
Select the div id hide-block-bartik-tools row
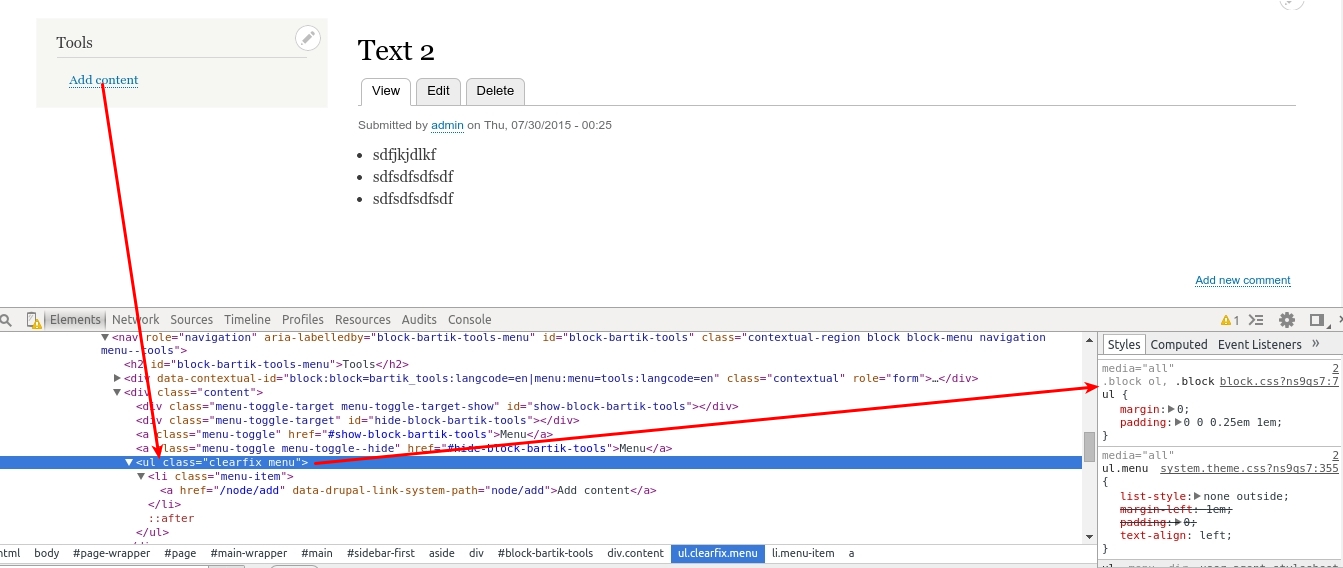pos(358,421)
